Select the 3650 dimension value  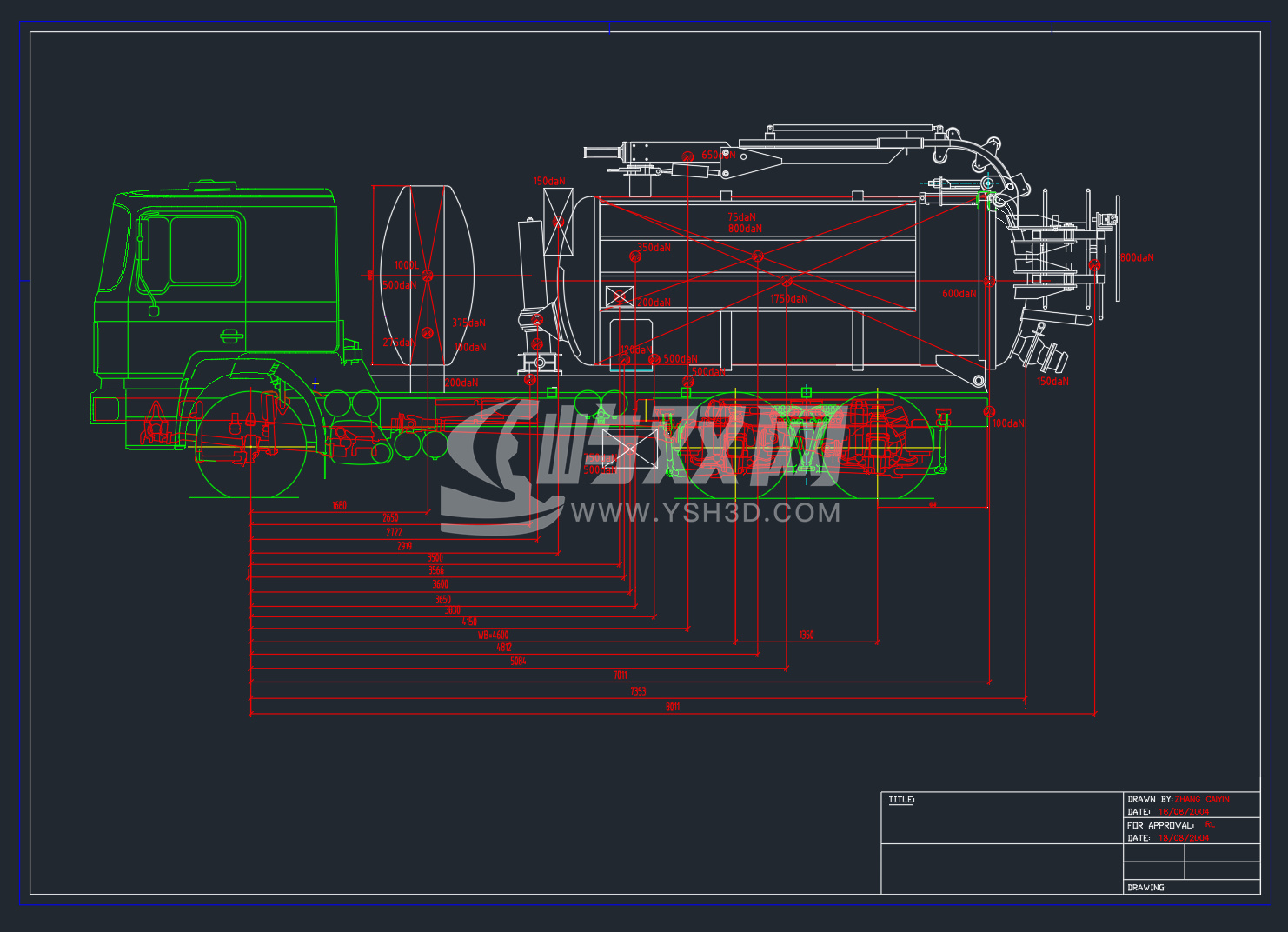pyautogui.click(x=443, y=600)
